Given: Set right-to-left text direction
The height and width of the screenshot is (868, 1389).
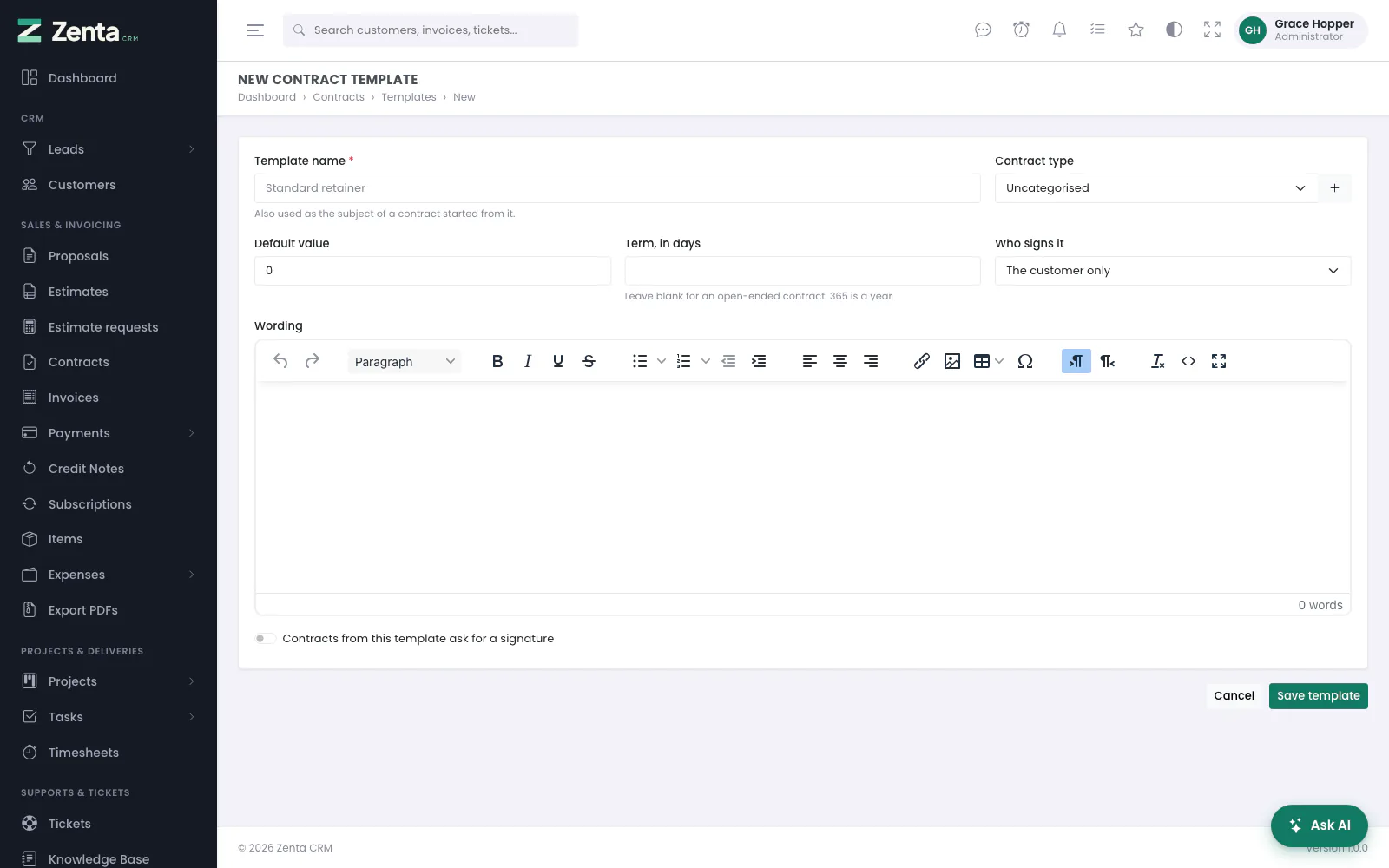Looking at the screenshot, I should pos(1107,361).
